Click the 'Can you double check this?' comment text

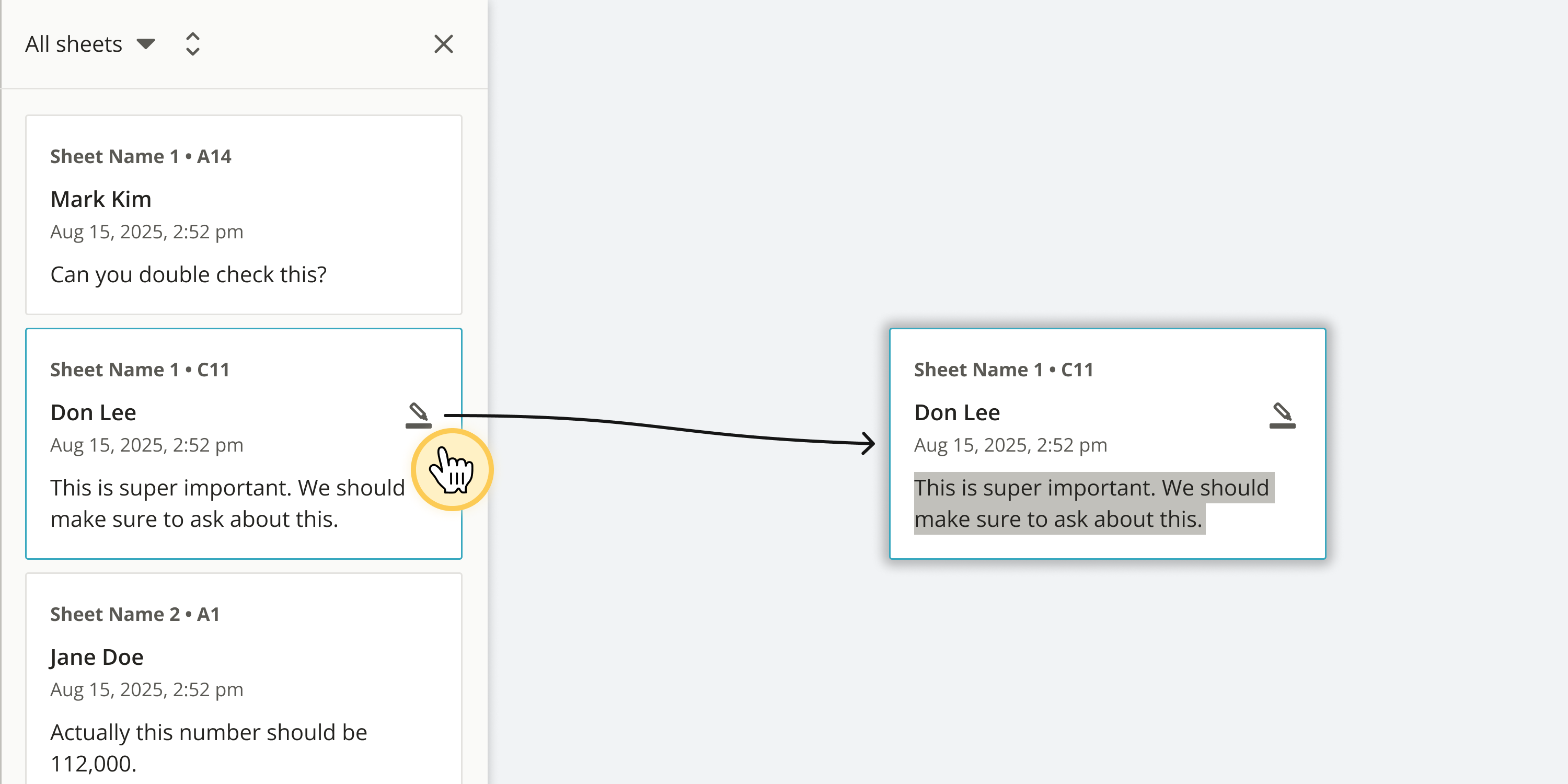pos(189,274)
